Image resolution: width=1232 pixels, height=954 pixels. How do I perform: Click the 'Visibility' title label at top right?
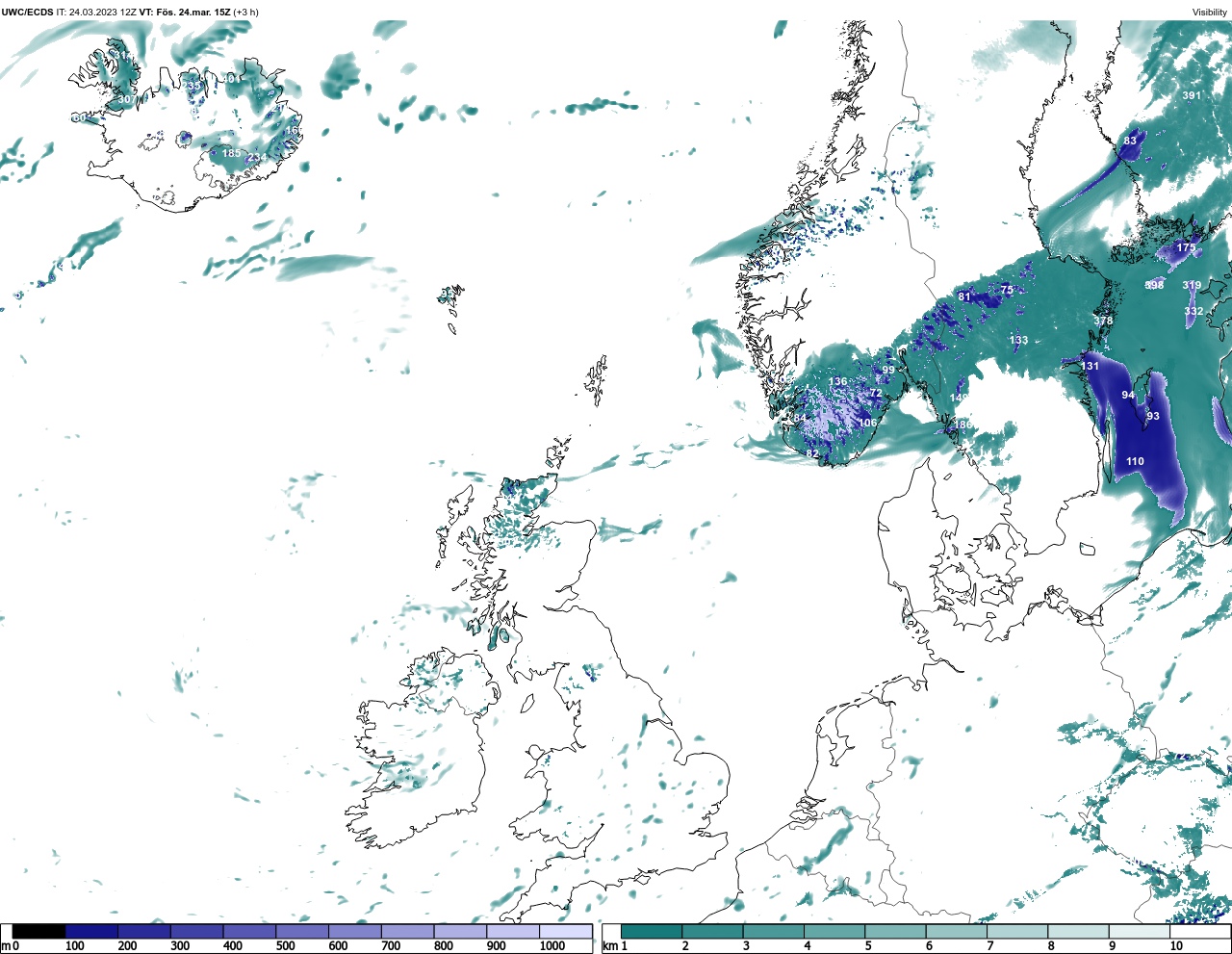point(1210,13)
